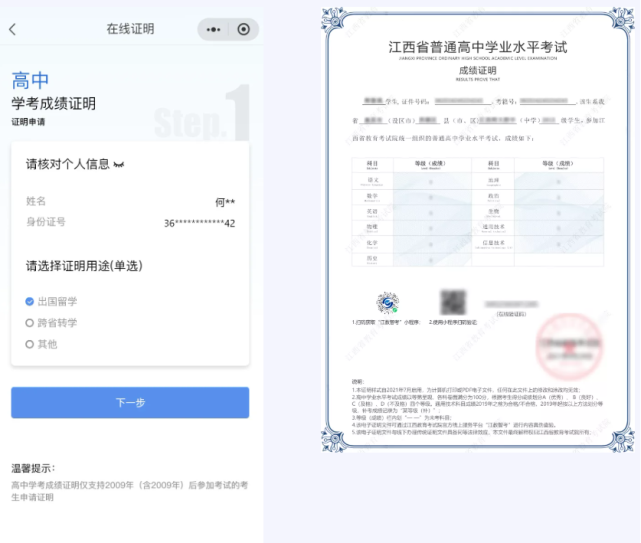Go back using the left arrow icon
Image resolution: width=641 pixels, height=543 pixels.
pyautogui.click(x=12, y=29)
